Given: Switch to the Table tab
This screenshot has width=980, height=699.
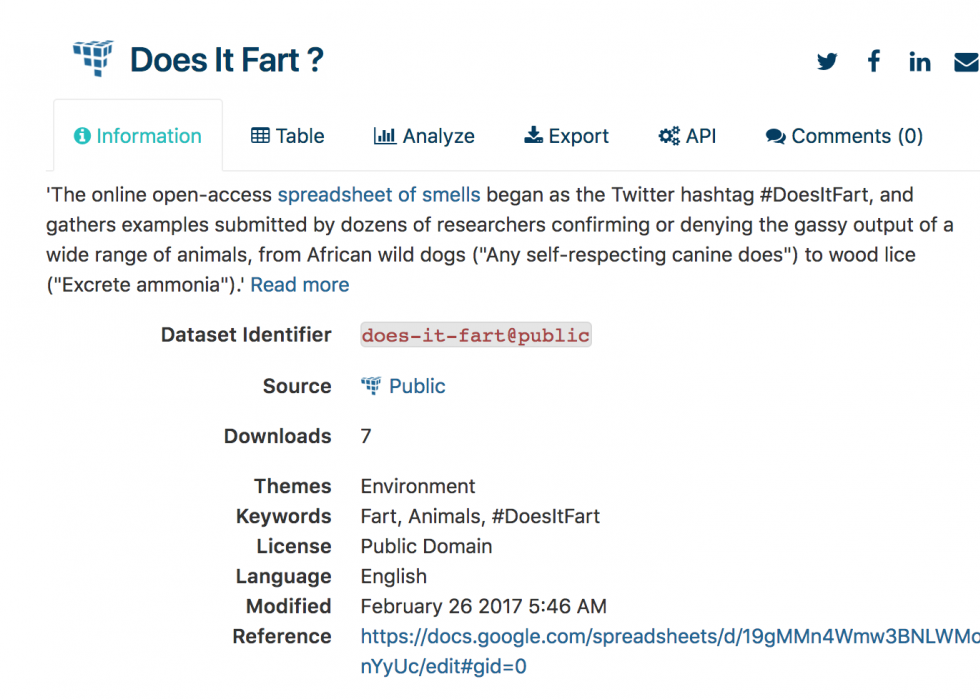Looking at the screenshot, I should (288, 136).
